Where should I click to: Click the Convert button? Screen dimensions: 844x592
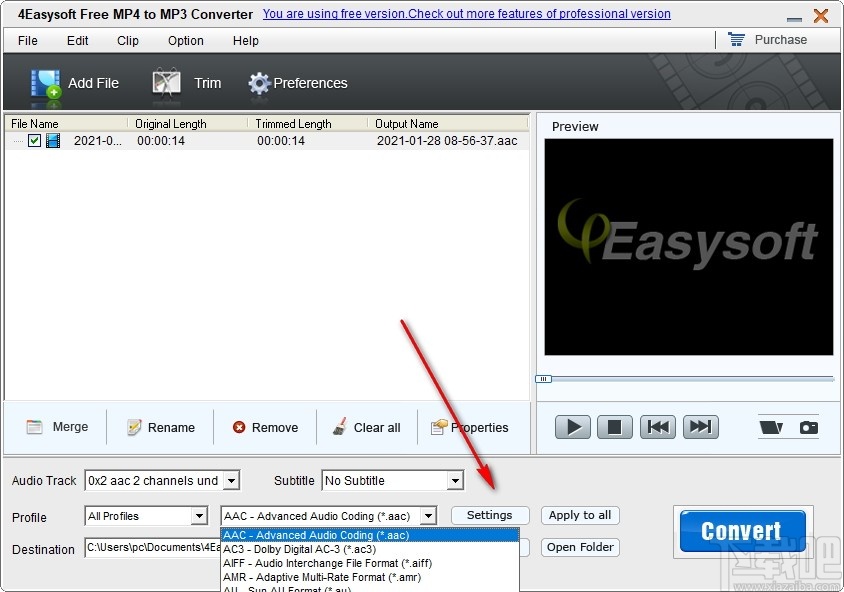(x=741, y=531)
